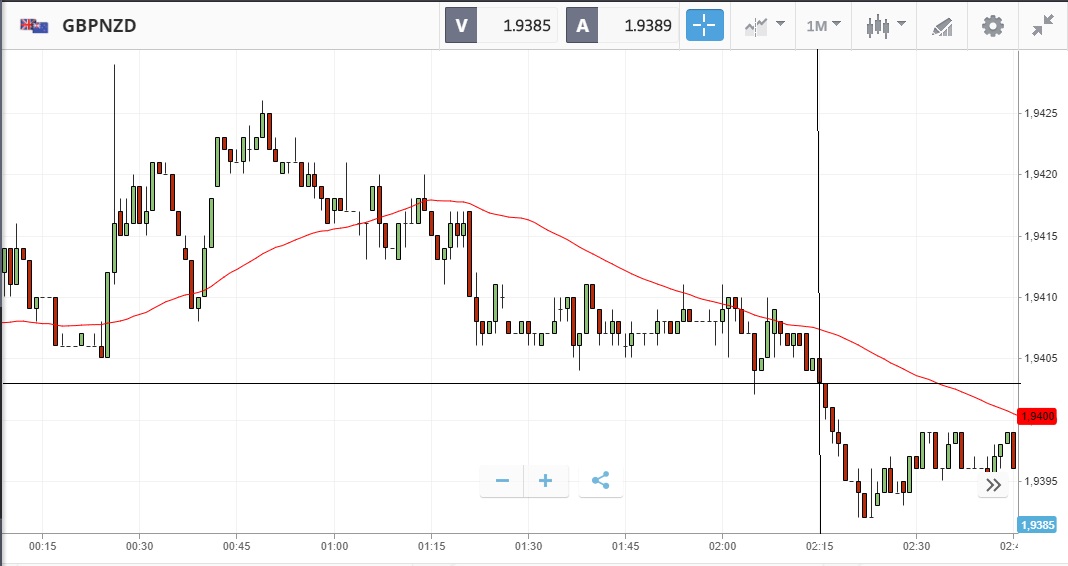Zoom out the chart with minus button
The height and width of the screenshot is (566, 1068).
[502, 481]
